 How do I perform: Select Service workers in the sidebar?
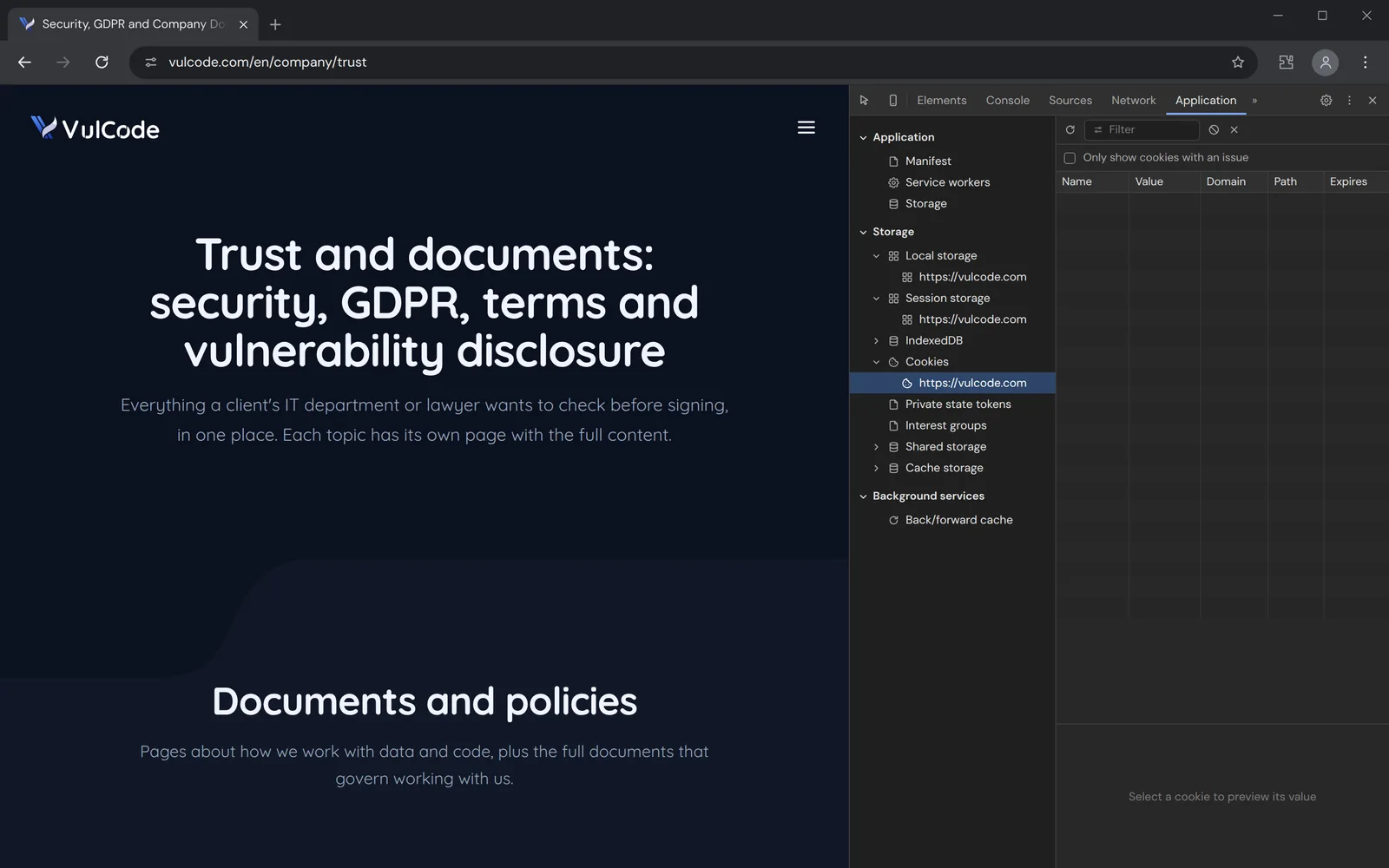[947, 182]
